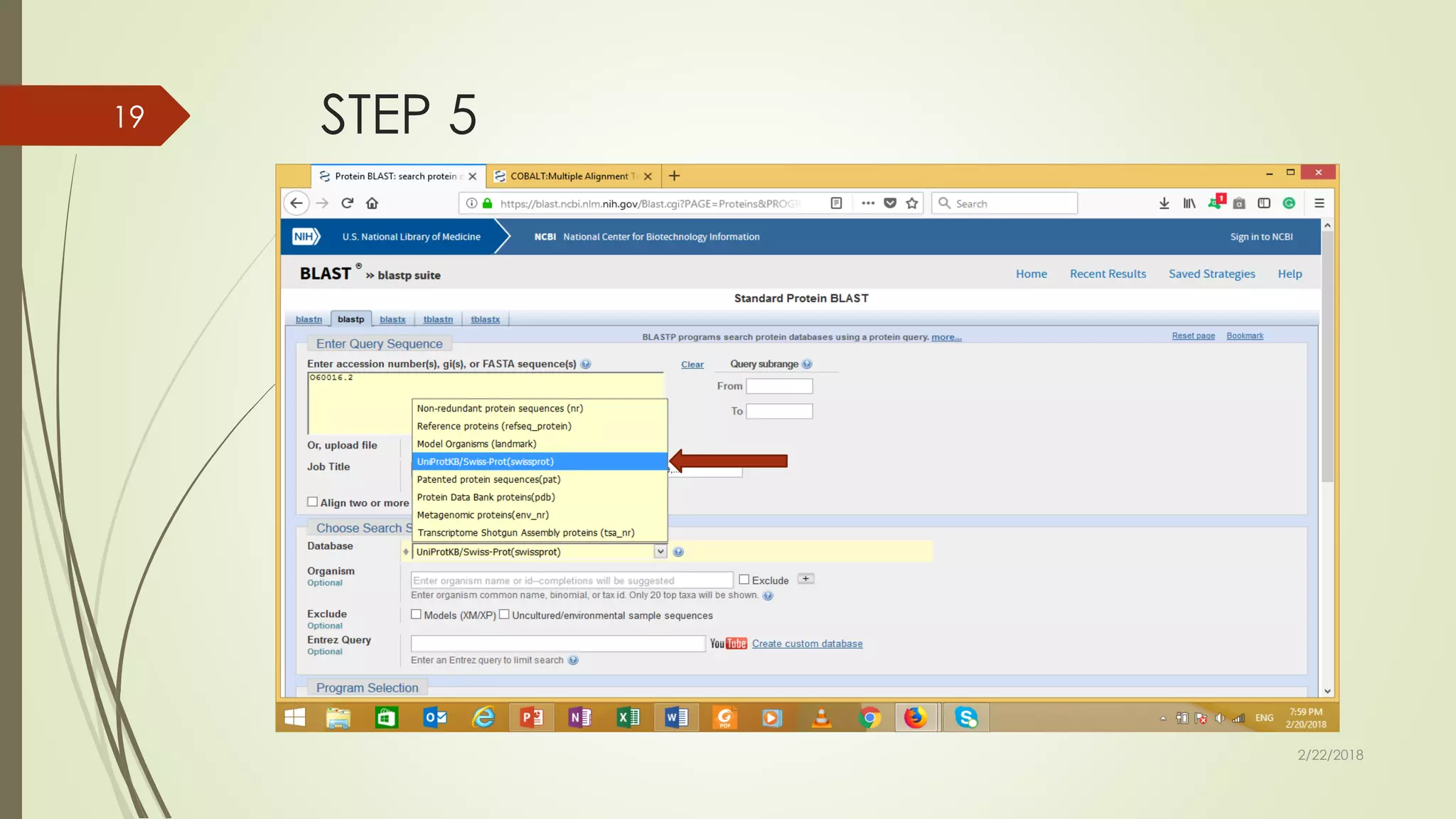Open VLC media player from taskbar
1456x819 pixels.
tap(821, 717)
